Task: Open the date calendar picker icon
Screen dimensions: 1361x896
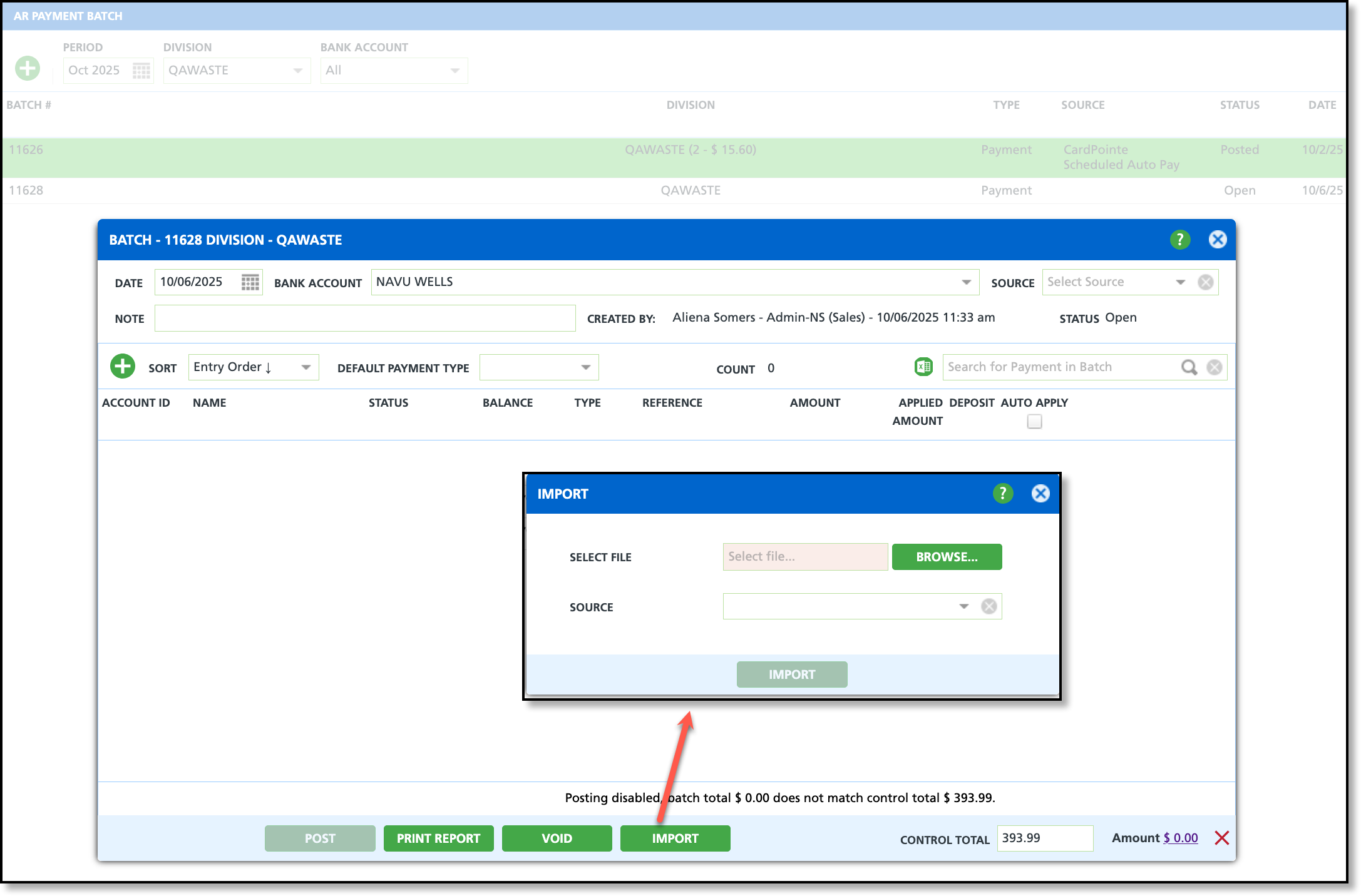Action: (x=250, y=282)
